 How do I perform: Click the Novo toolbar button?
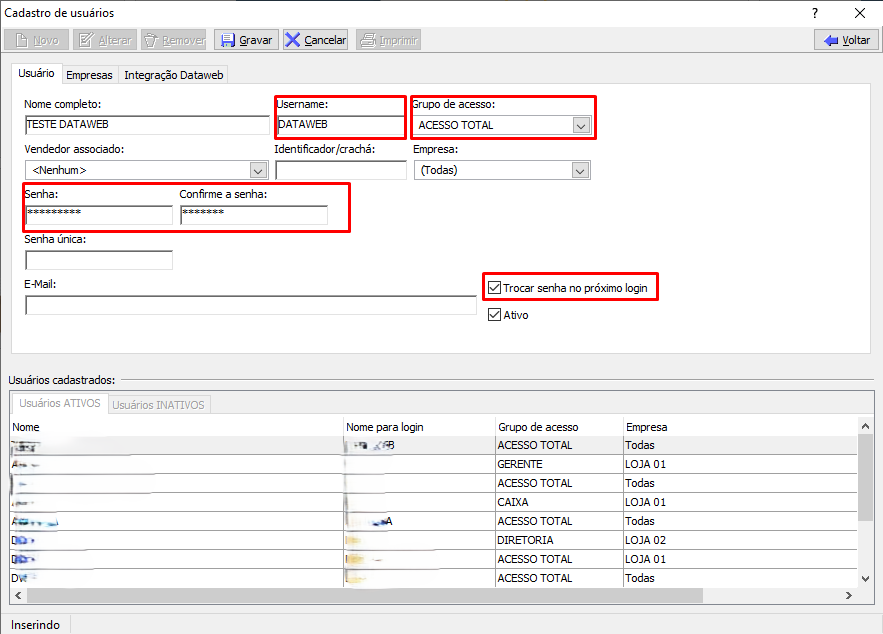click(37, 40)
